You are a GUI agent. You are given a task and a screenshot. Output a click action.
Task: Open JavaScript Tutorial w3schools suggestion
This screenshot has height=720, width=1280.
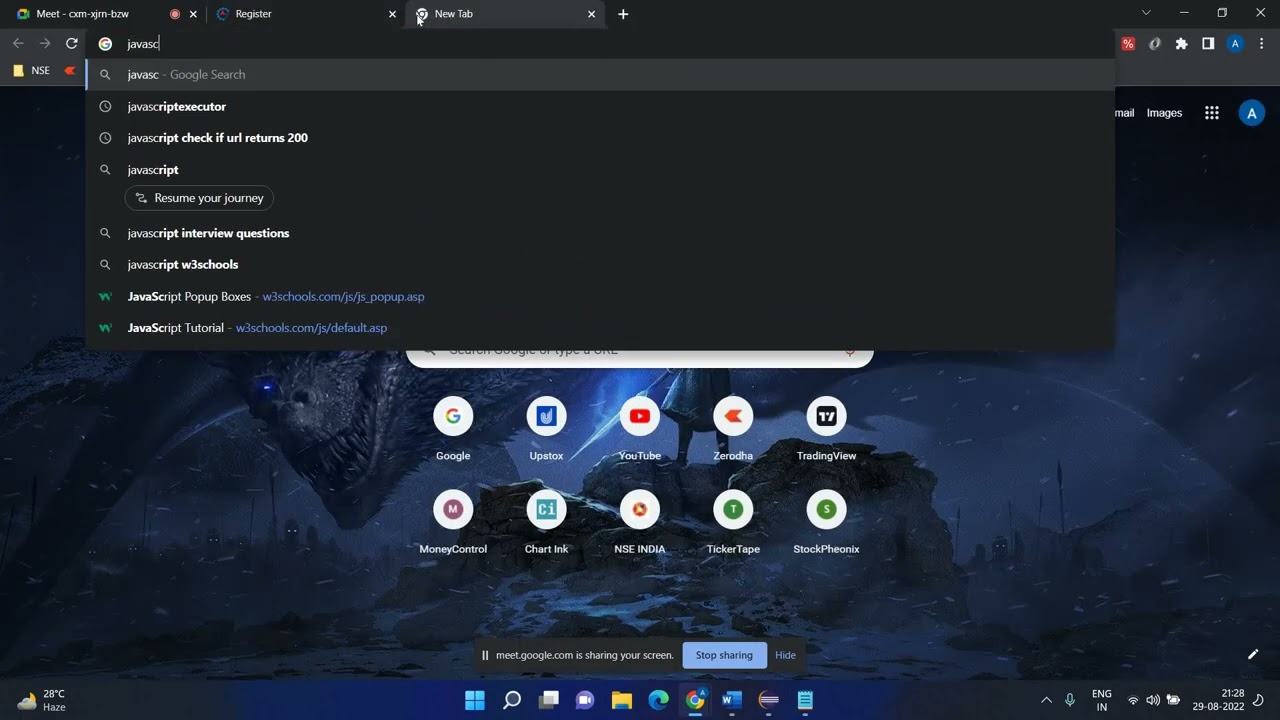(x=600, y=328)
